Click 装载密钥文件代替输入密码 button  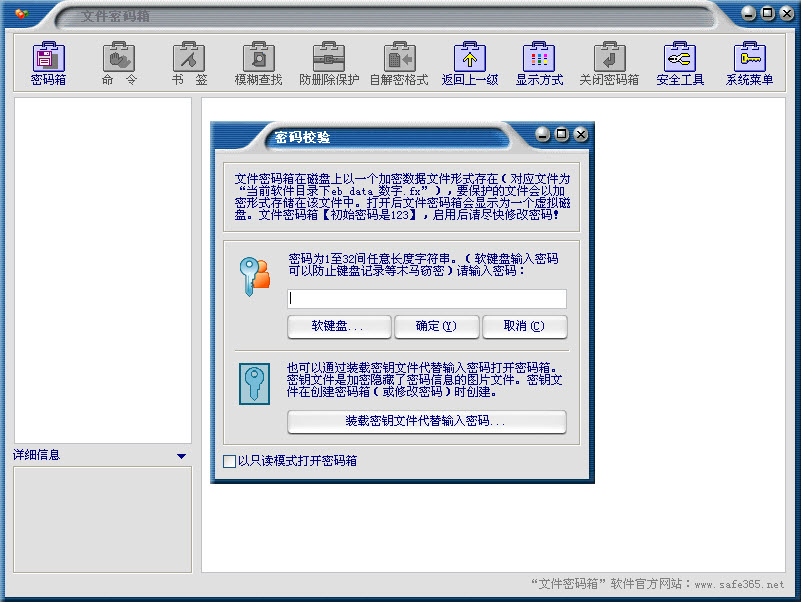tap(426, 422)
